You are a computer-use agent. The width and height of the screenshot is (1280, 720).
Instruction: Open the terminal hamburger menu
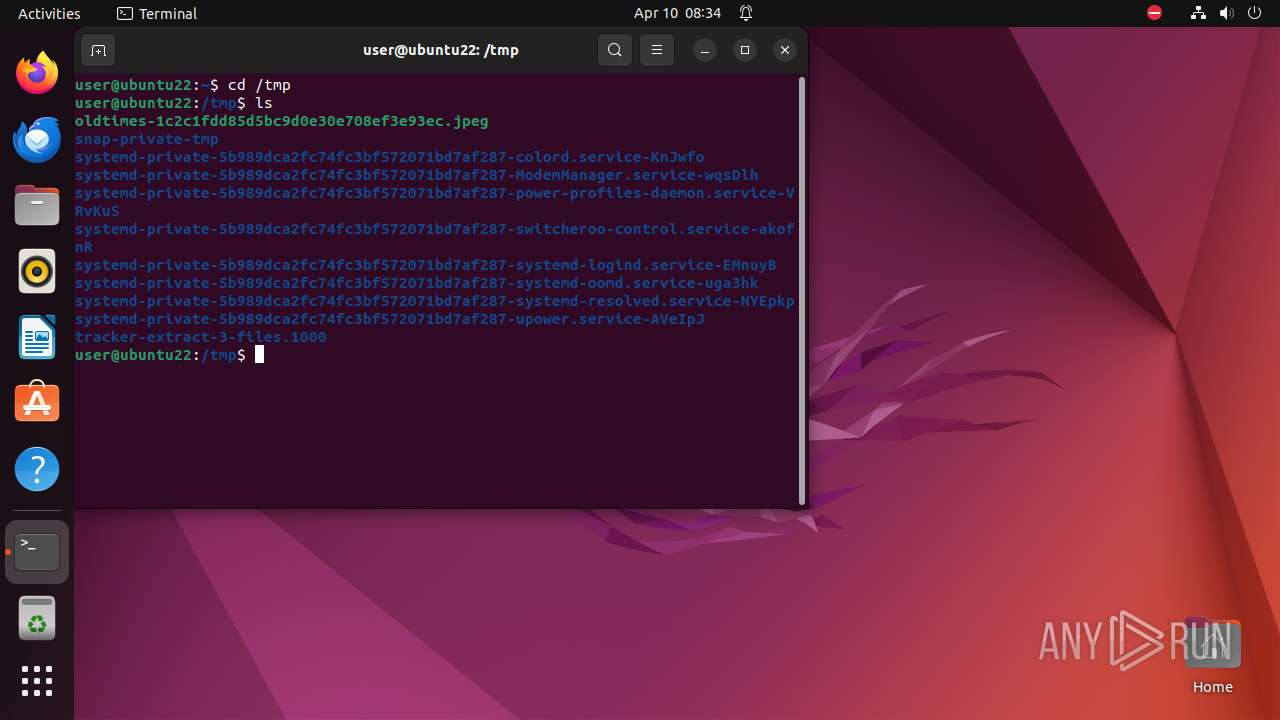pyautogui.click(x=657, y=50)
